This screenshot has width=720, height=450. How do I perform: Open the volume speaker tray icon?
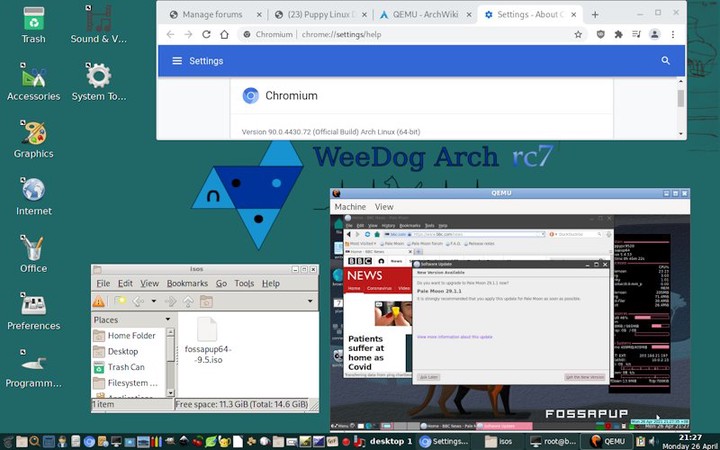[652, 442]
